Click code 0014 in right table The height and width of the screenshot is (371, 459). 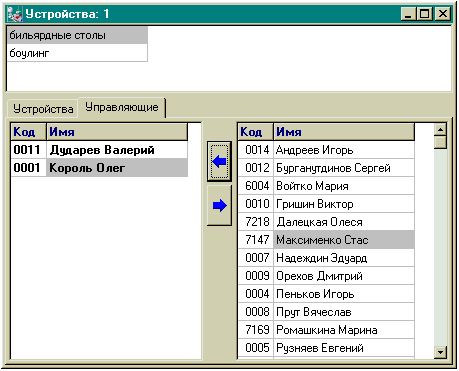(256, 150)
